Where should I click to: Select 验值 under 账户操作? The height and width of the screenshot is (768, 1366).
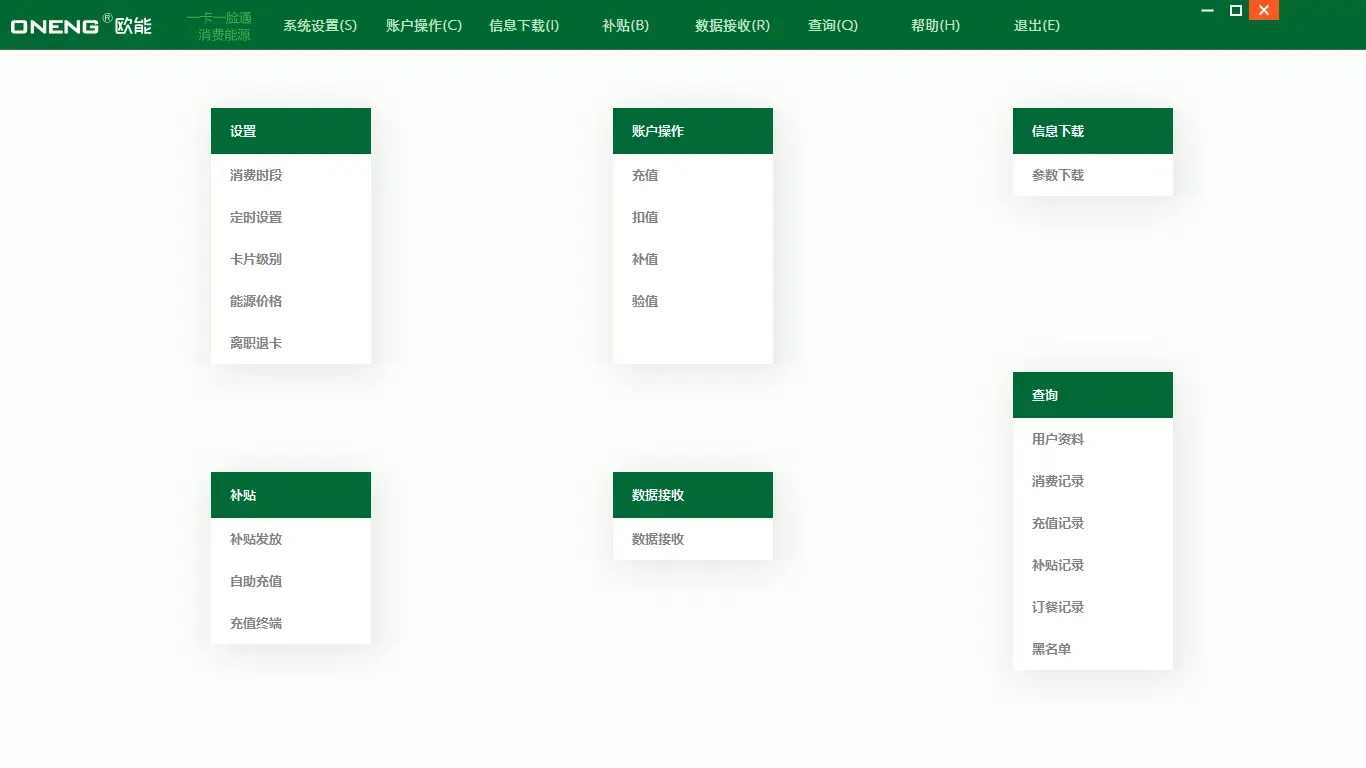tap(645, 301)
